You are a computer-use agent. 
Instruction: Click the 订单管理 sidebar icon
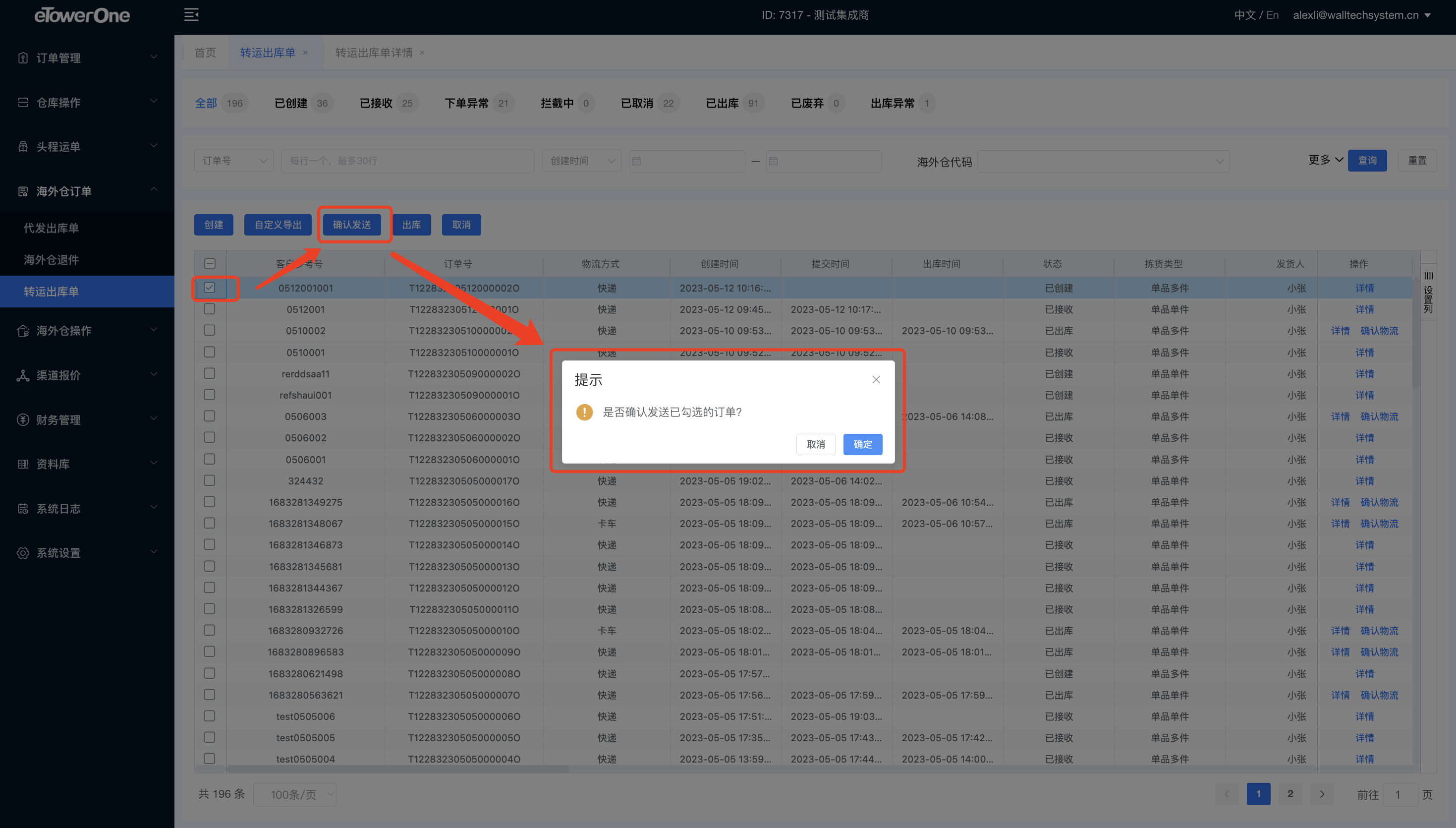point(23,58)
